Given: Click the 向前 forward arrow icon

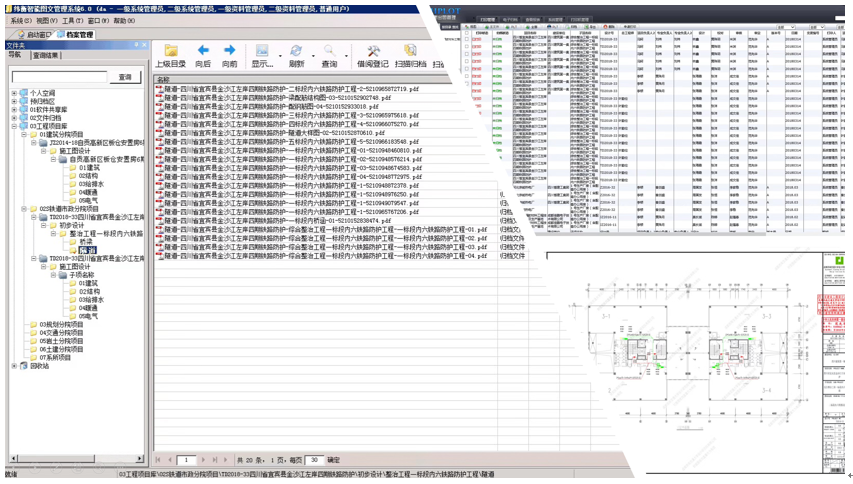Looking at the screenshot, I should [x=230, y=52].
